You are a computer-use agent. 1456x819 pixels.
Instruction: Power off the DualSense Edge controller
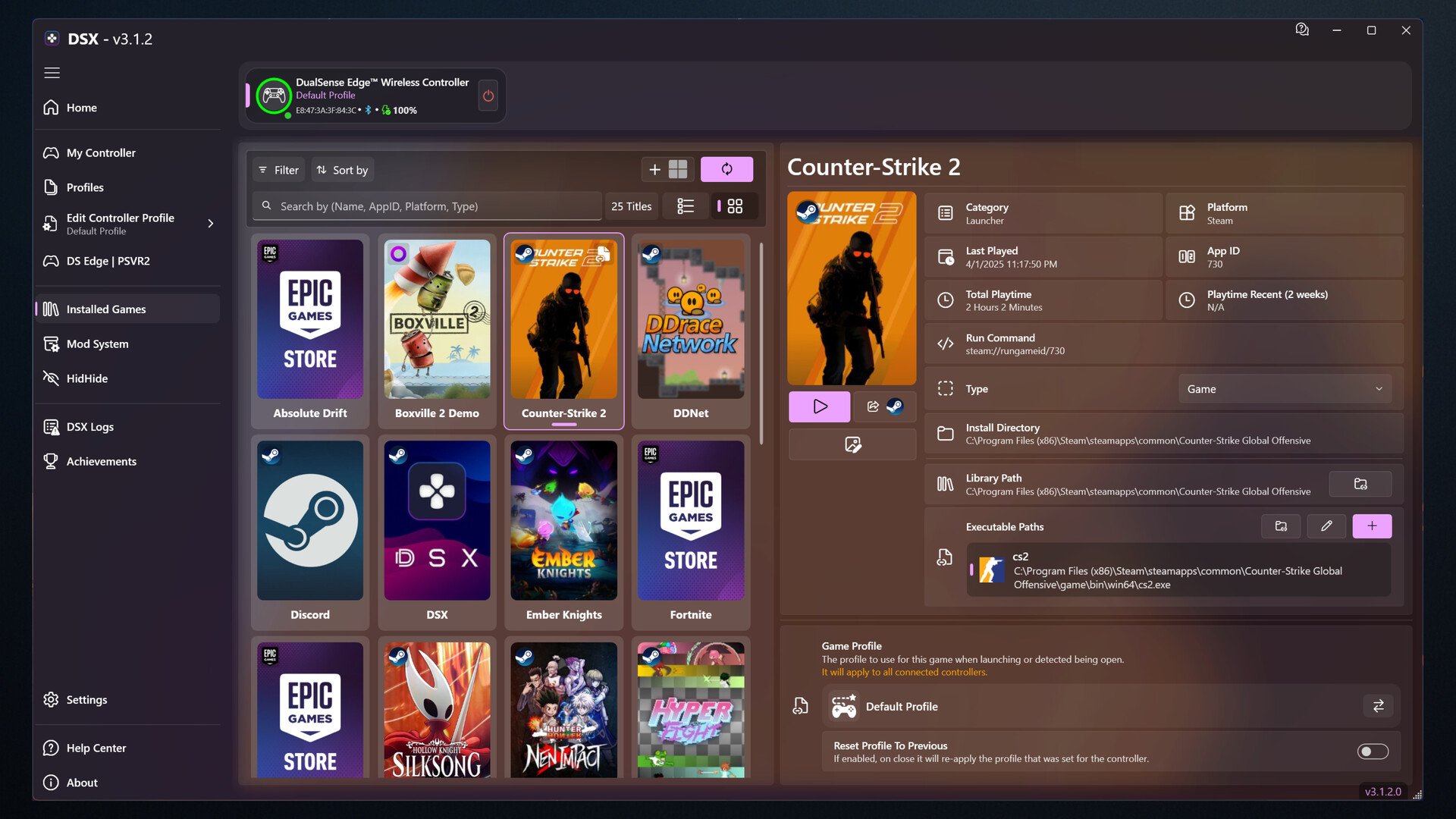point(488,96)
